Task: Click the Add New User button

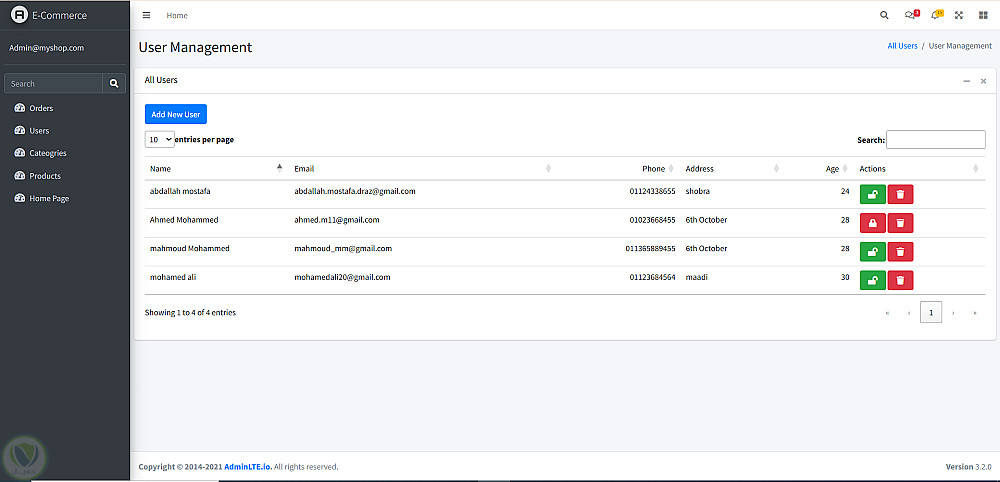Action: 176,114
